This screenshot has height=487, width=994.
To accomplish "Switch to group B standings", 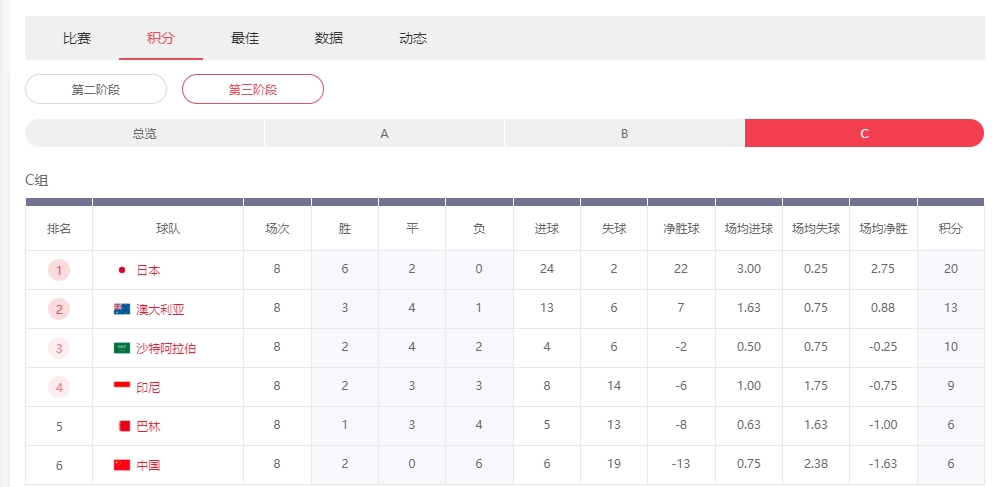I will click(624, 133).
